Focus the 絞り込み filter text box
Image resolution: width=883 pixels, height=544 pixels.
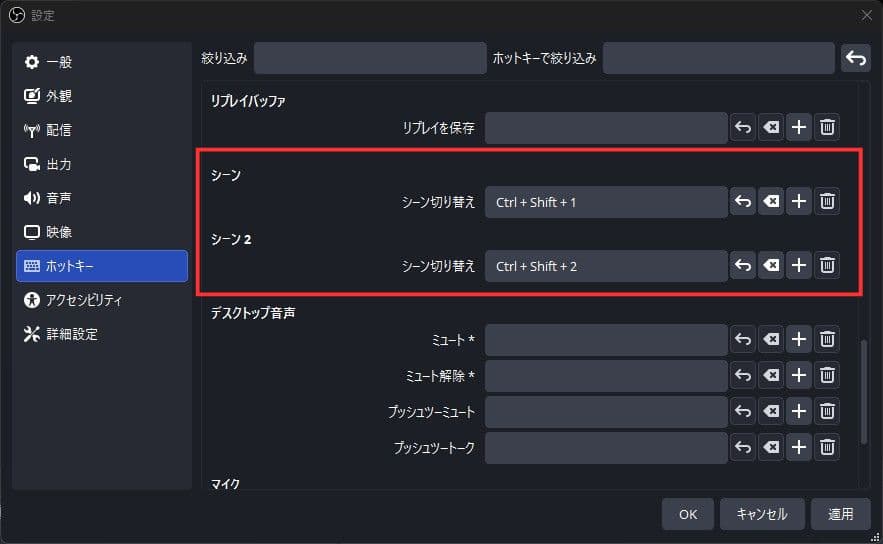(x=369, y=58)
